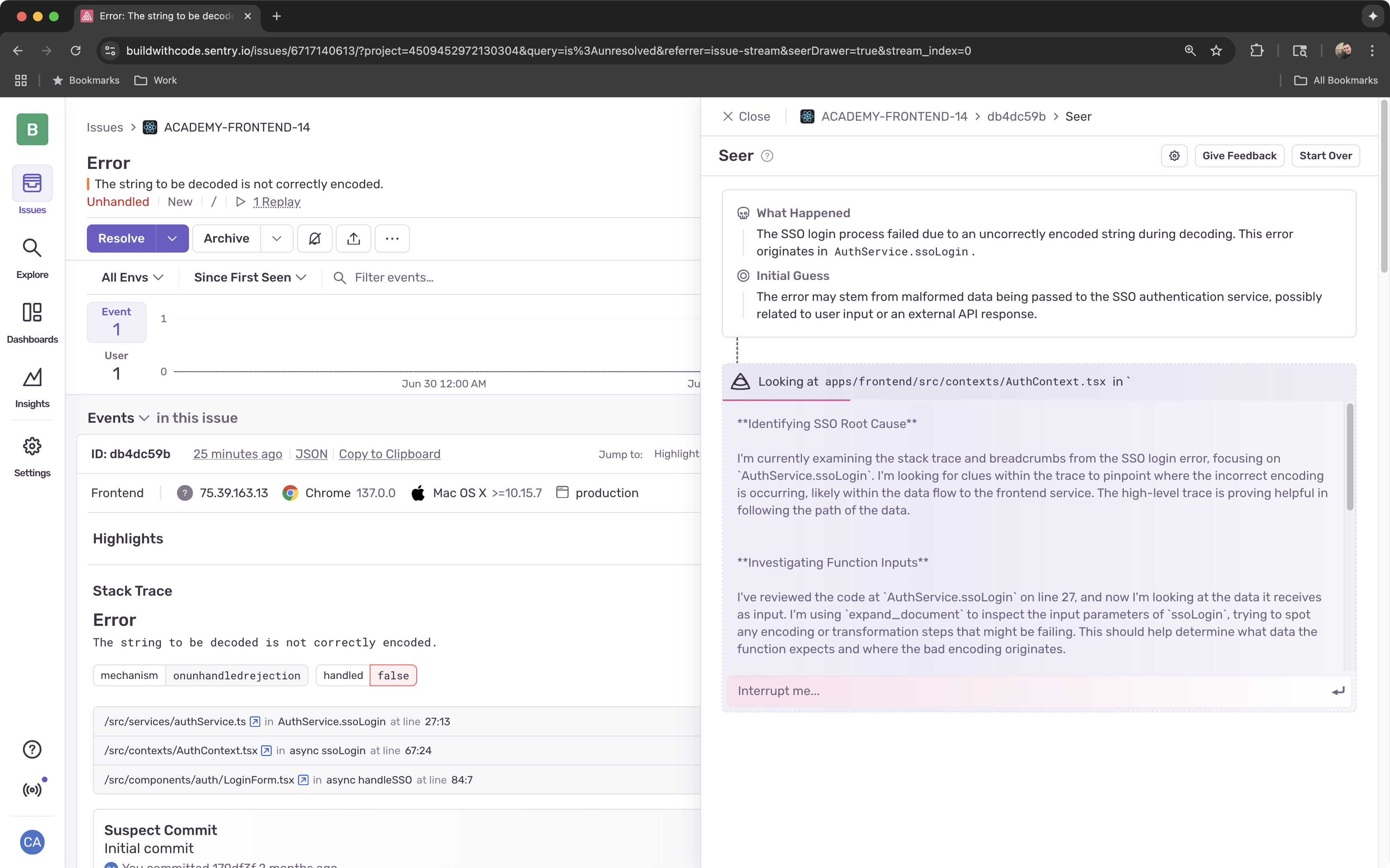The image size is (1390, 868).
Task: Open Settings in the sidebar
Action: (x=32, y=457)
